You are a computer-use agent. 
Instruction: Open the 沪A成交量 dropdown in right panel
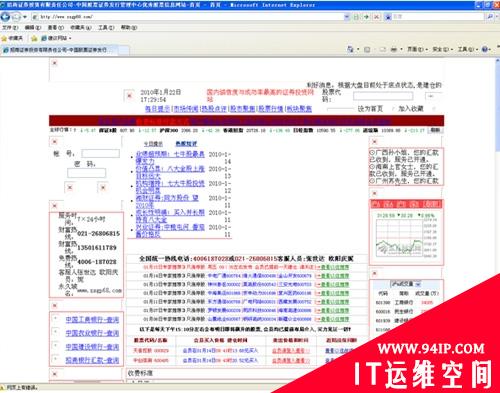point(406,284)
